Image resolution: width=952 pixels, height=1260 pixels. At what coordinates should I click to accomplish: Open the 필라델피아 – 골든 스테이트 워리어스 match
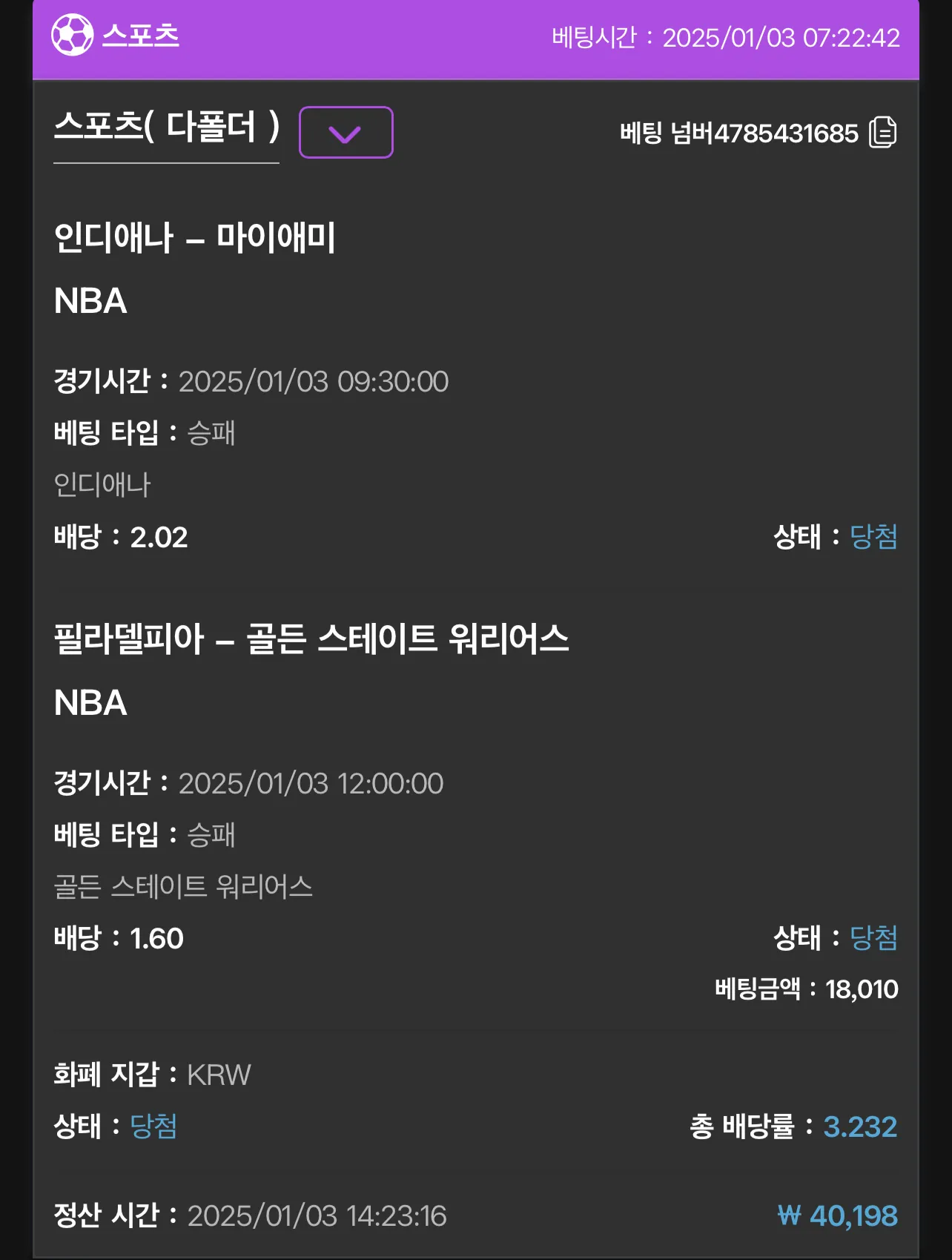coord(311,639)
